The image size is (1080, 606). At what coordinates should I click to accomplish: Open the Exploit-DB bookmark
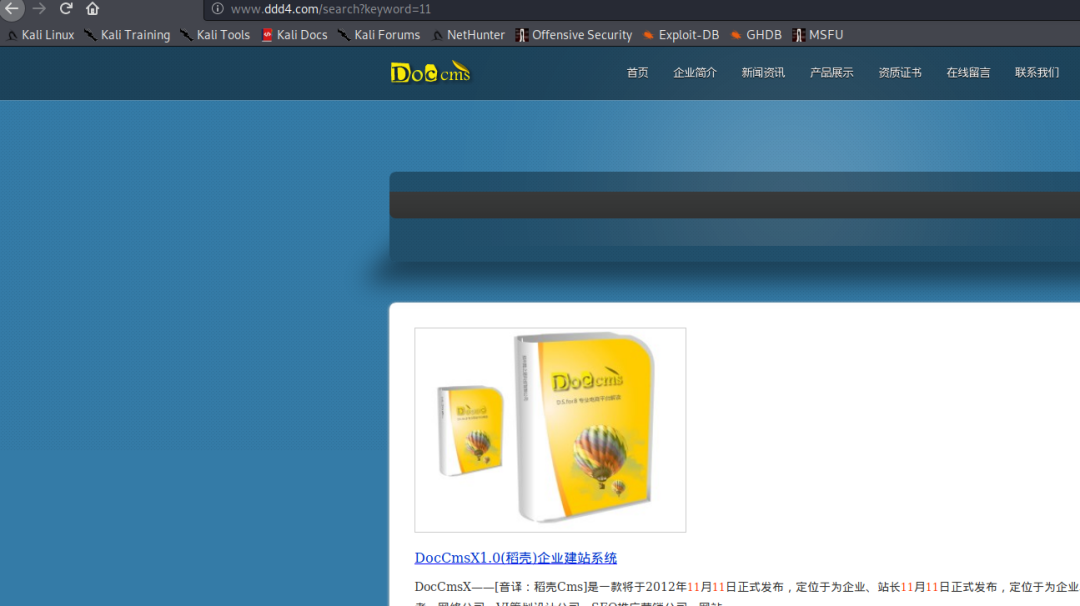[x=681, y=35]
